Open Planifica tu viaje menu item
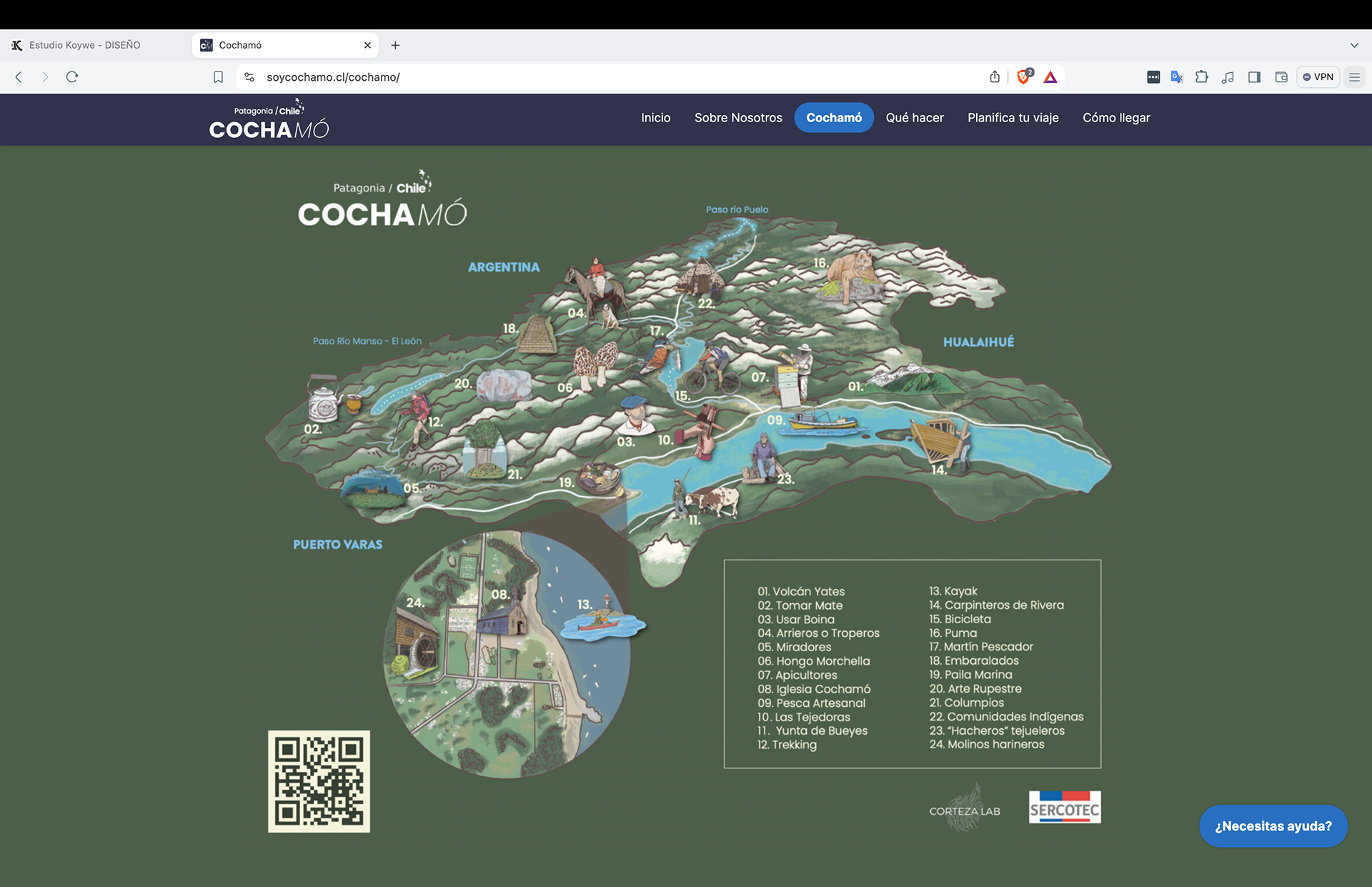Viewport: 1372px width, 887px height. 1013,118
